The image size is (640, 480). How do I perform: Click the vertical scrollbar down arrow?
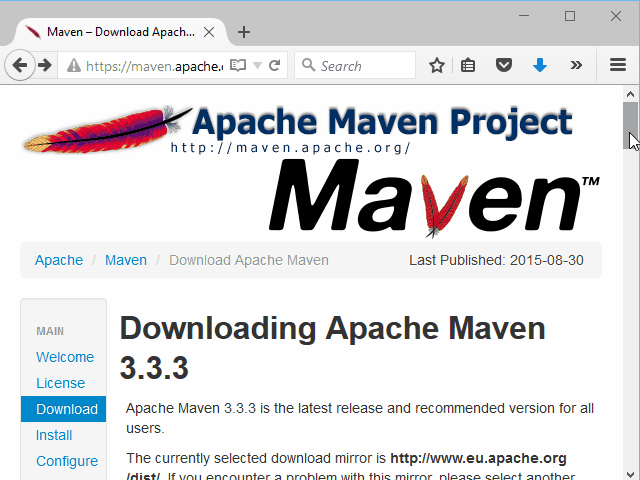coord(630,472)
